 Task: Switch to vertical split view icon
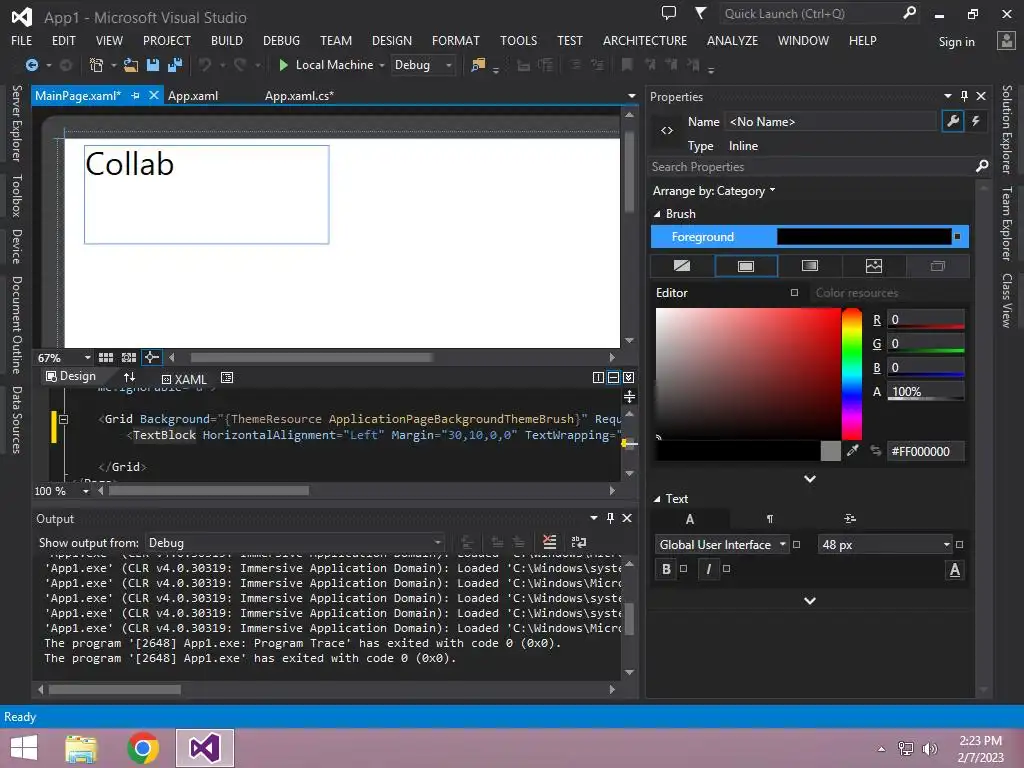point(598,377)
